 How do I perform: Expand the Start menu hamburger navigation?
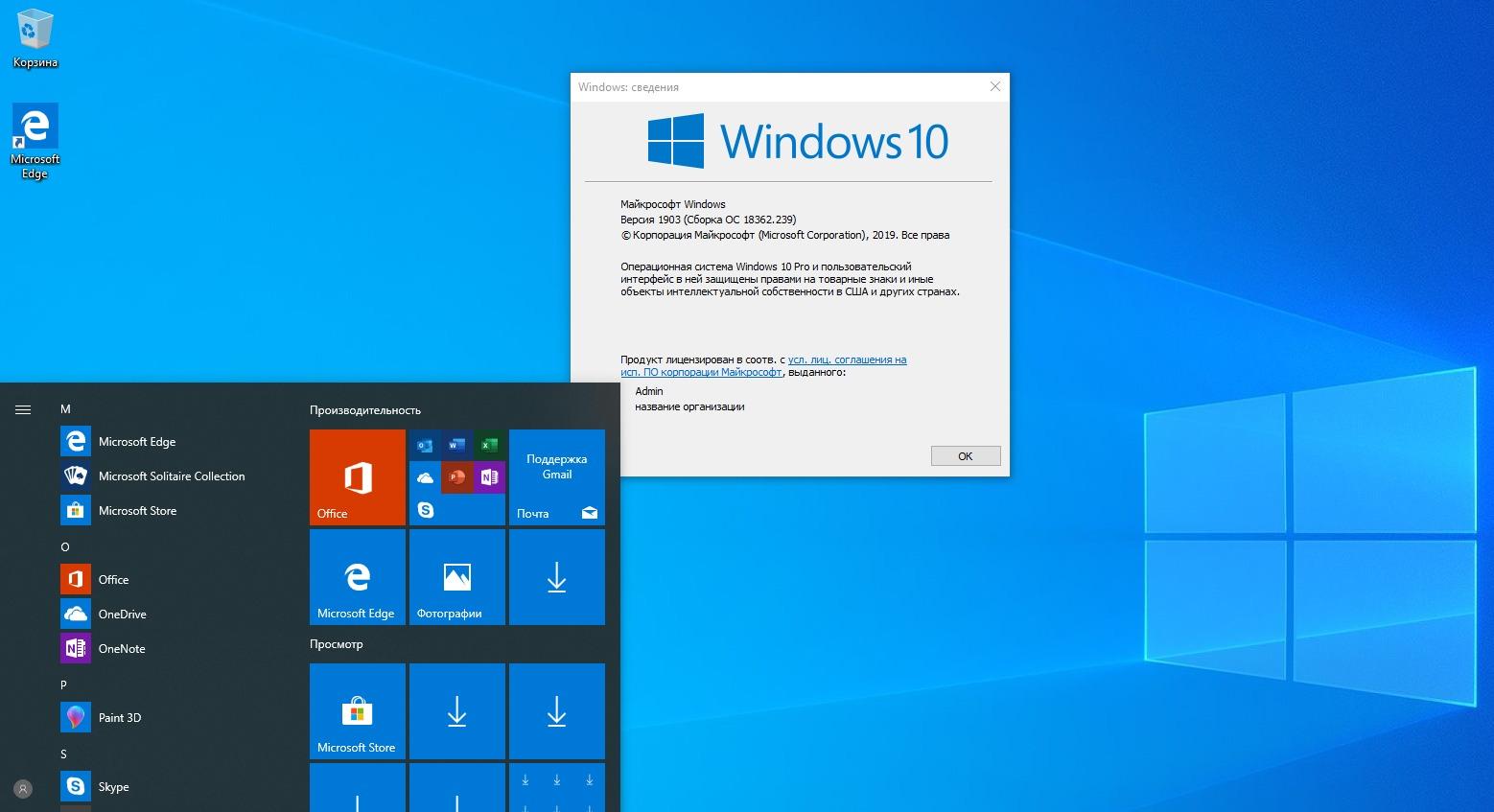(x=23, y=409)
